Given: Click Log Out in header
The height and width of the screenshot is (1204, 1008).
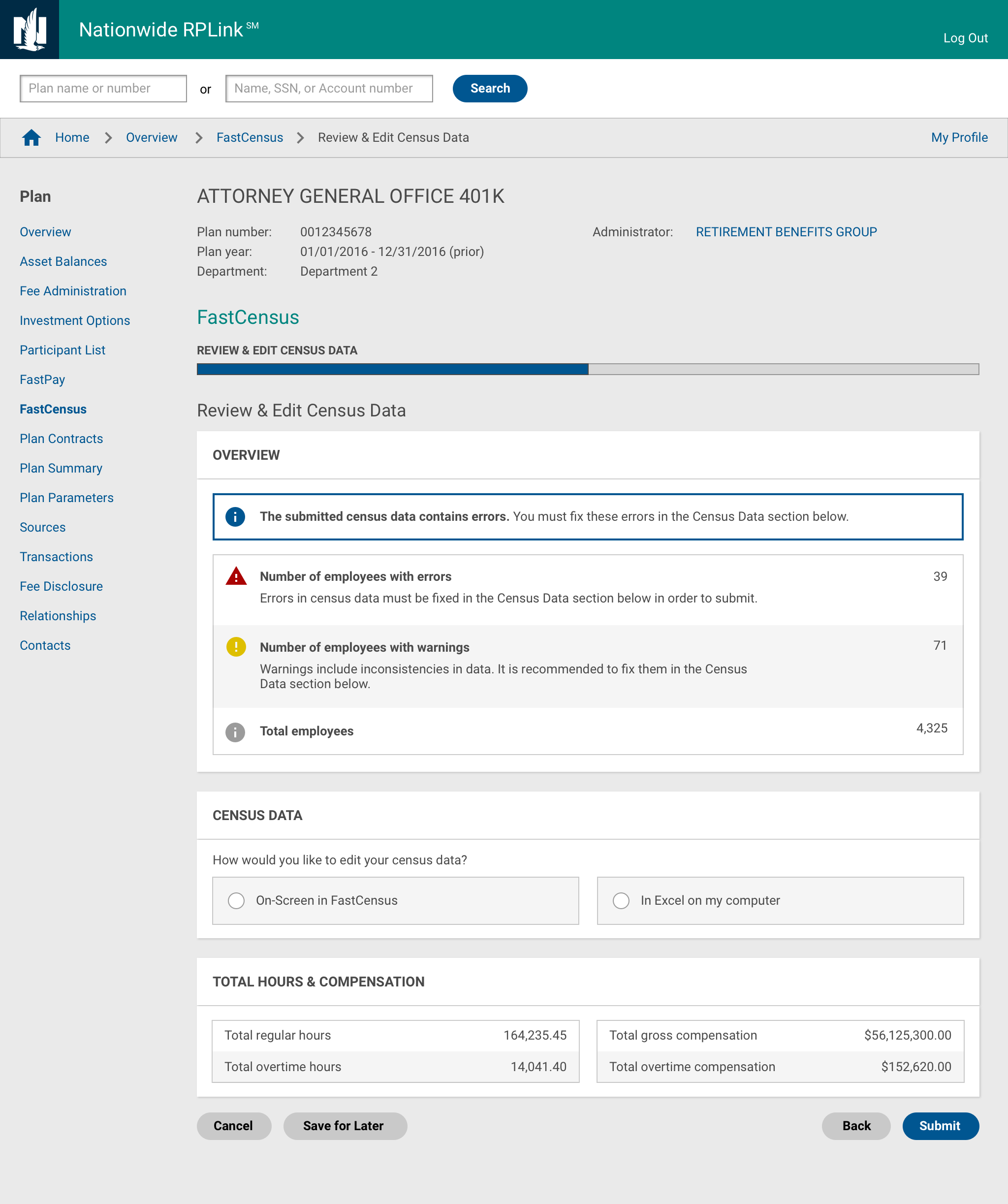Looking at the screenshot, I should (965, 38).
